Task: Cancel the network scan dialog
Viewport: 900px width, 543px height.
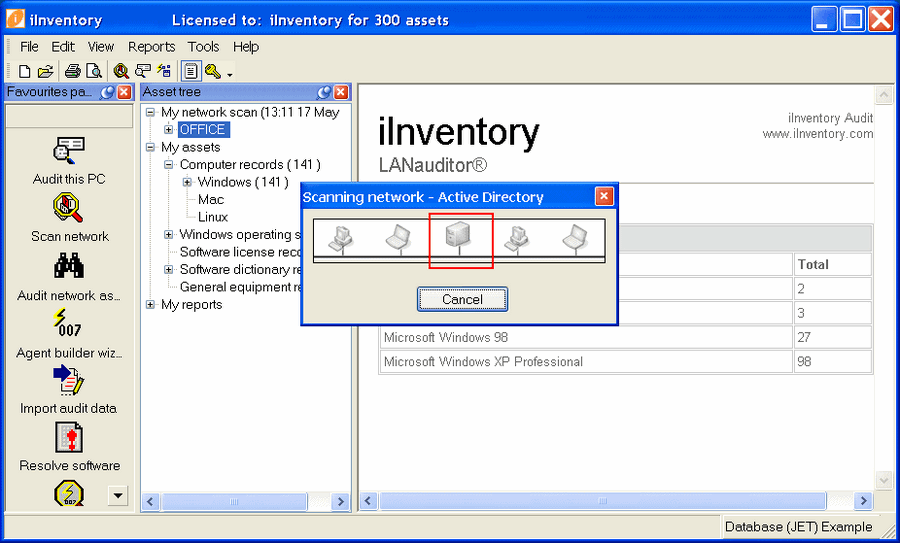Action: (462, 300)
